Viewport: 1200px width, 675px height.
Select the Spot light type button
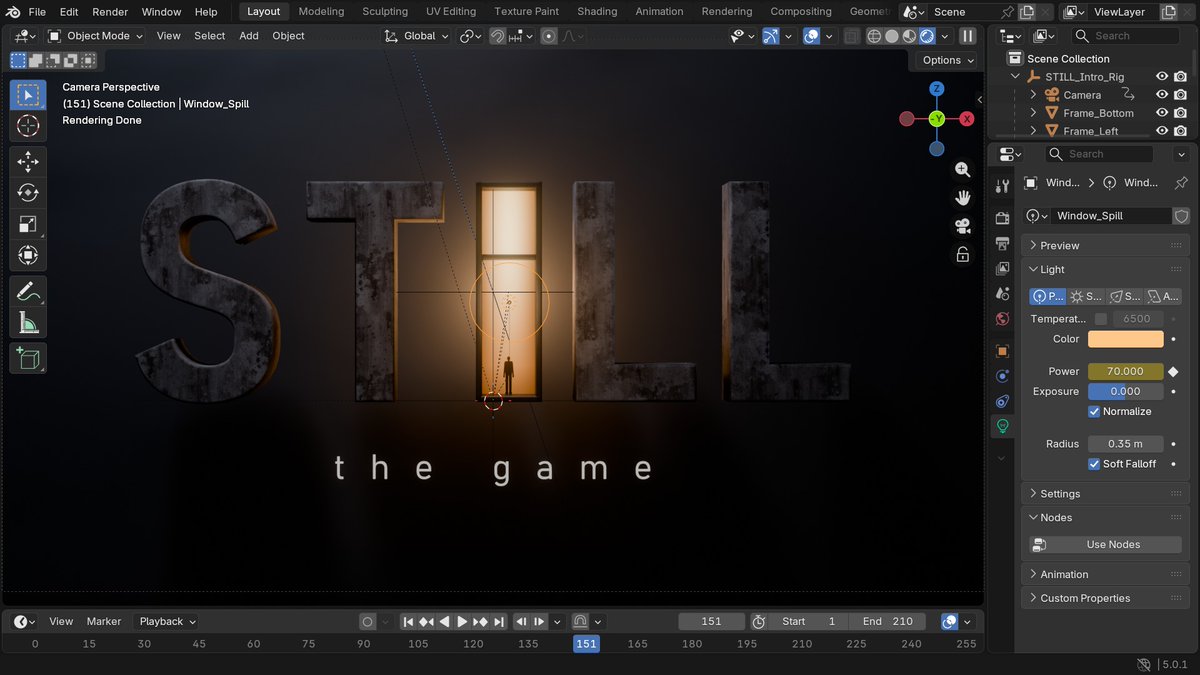point(1125,296)
